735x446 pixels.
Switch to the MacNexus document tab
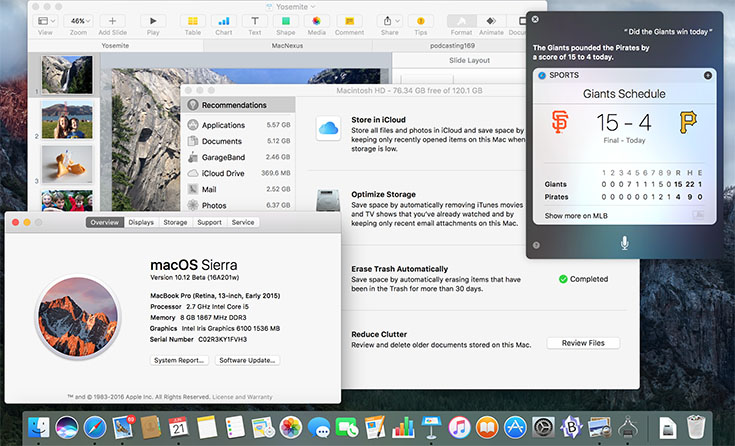pos(287,45)
